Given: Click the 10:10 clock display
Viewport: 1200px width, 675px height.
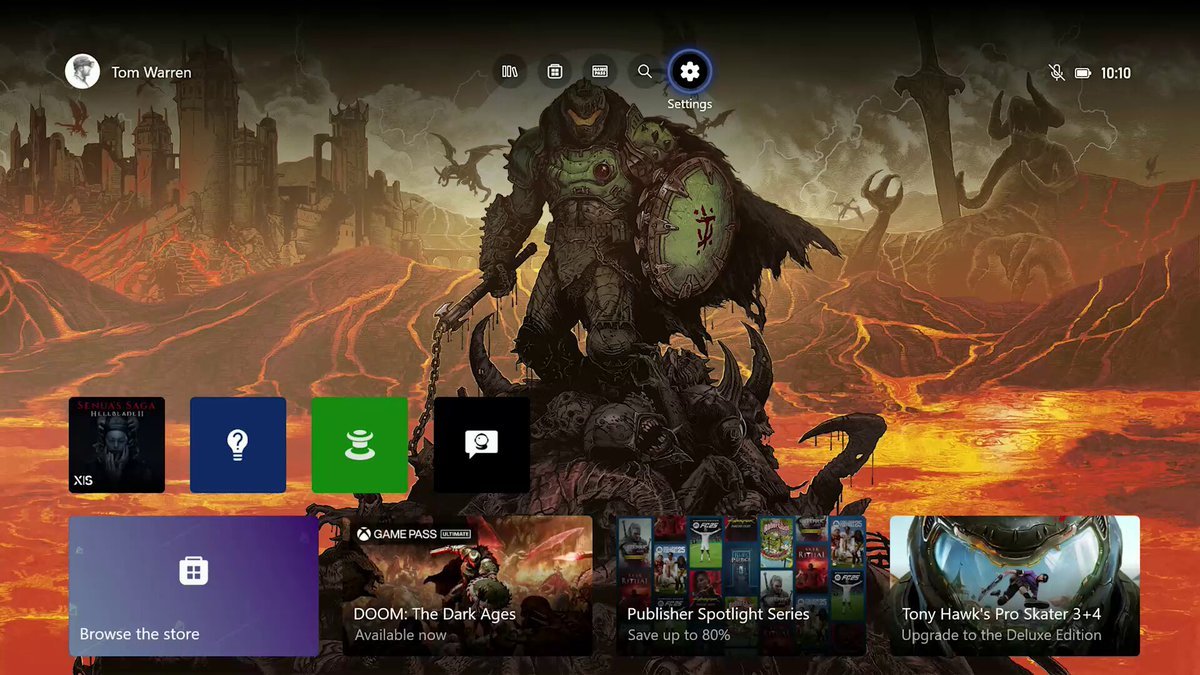Looking at the screenshot, I should (x=1116, y=73).
